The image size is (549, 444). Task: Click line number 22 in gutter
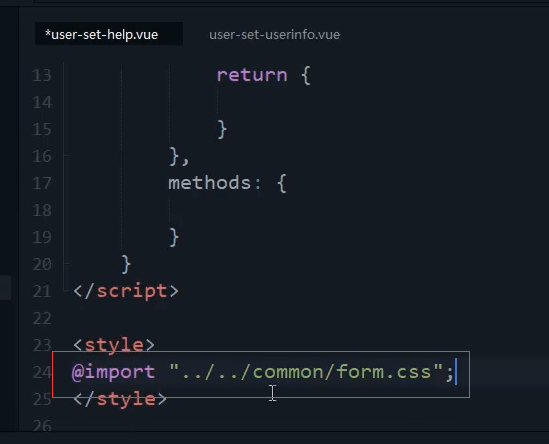click(42, 318)
